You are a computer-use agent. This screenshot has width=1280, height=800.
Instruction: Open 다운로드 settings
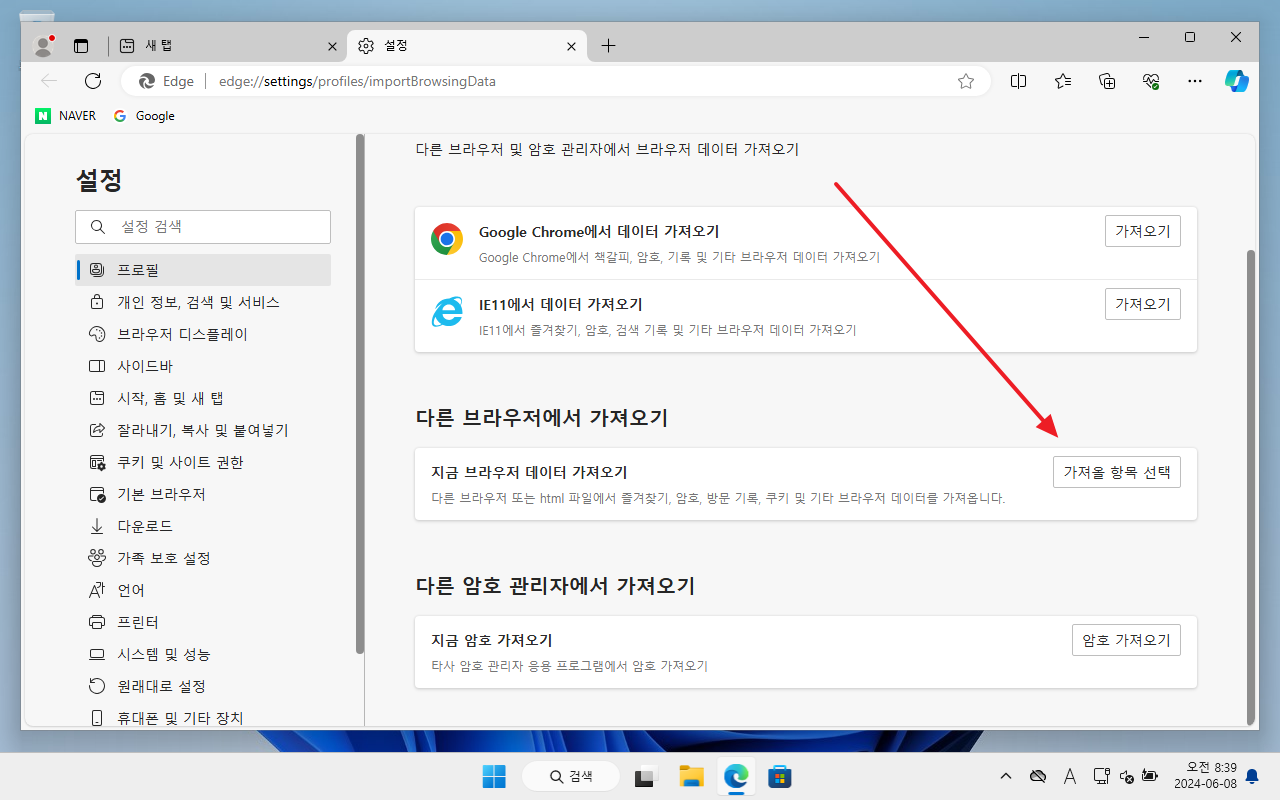tap(203, 526)
